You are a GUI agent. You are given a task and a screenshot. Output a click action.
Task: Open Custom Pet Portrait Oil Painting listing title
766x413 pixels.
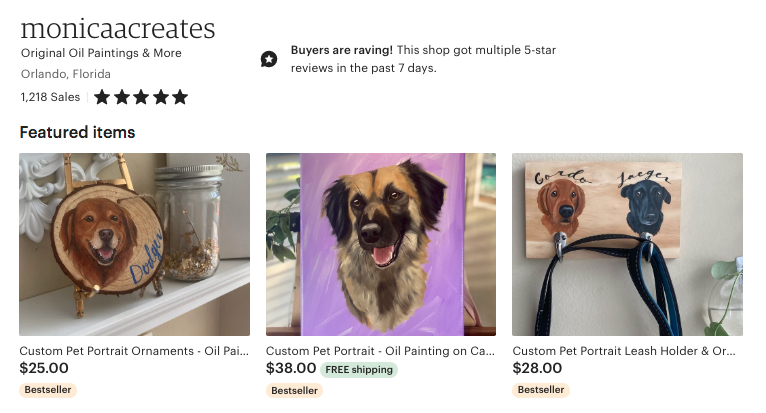381,351
